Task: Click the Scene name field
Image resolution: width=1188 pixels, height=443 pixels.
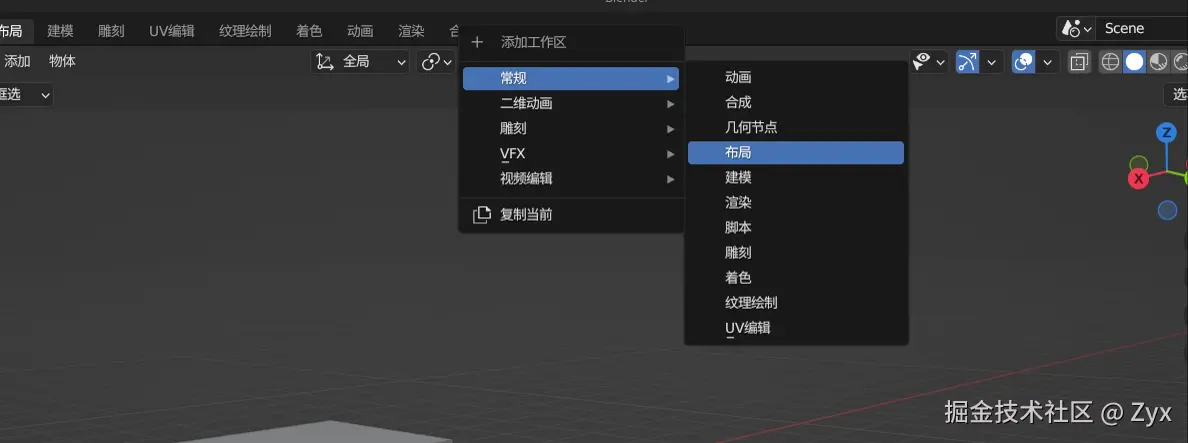Action: (x=1142, y=29)
